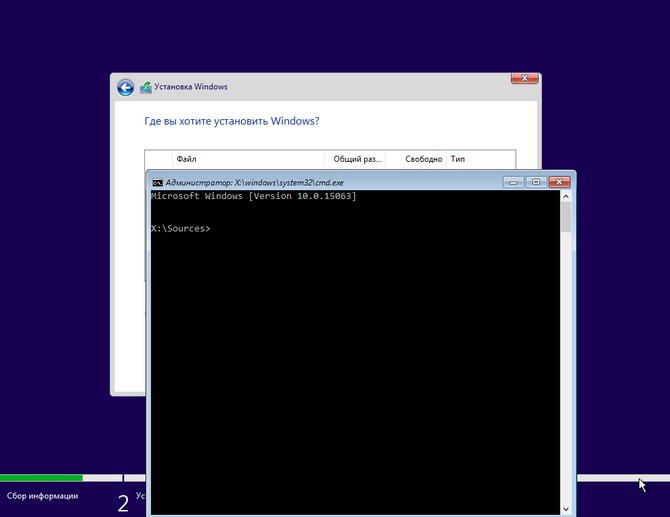670x517 pixels.
Task: Click the Microsoft Windows version line
Action: point(254,196)
